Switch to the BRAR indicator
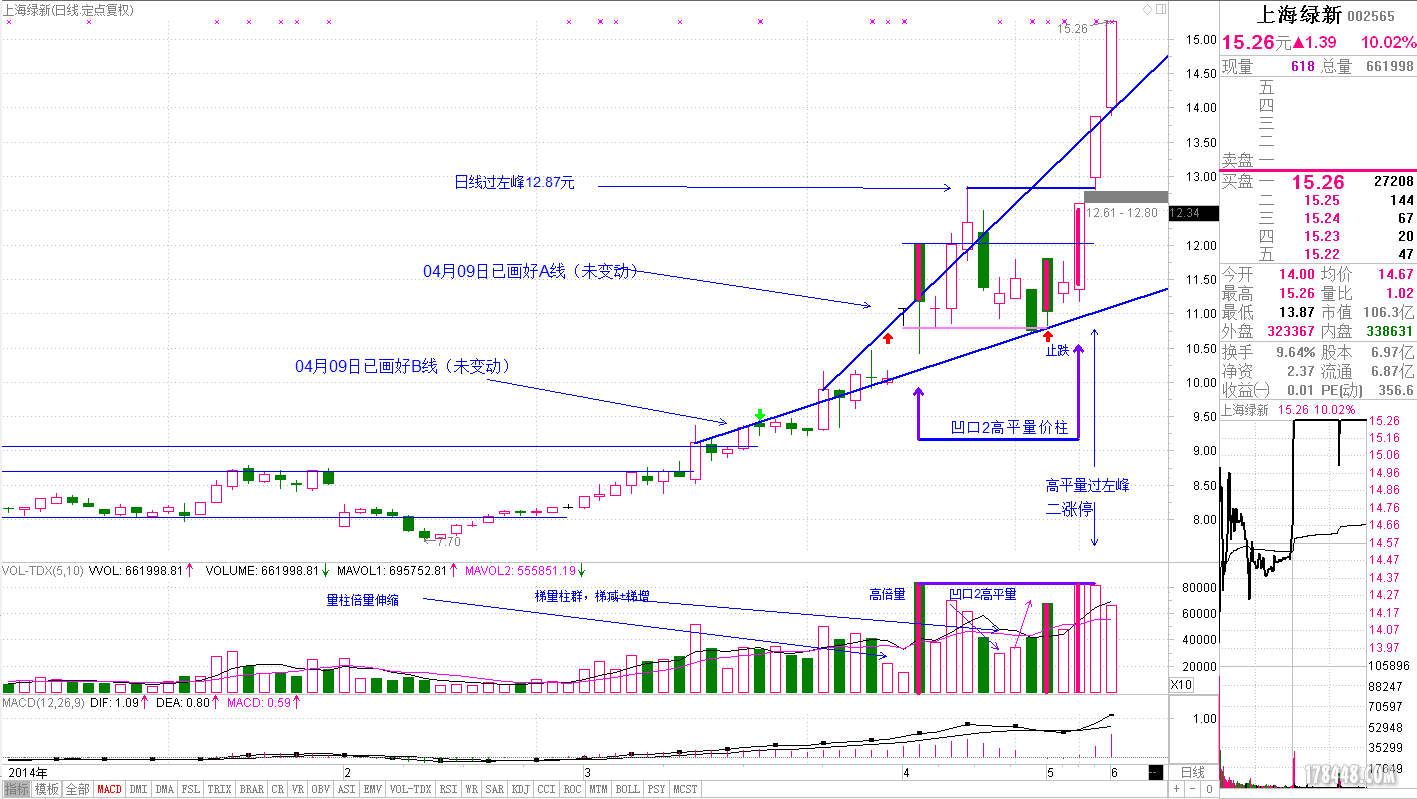Screen dimensions: 1417x799 click(252, 789)
